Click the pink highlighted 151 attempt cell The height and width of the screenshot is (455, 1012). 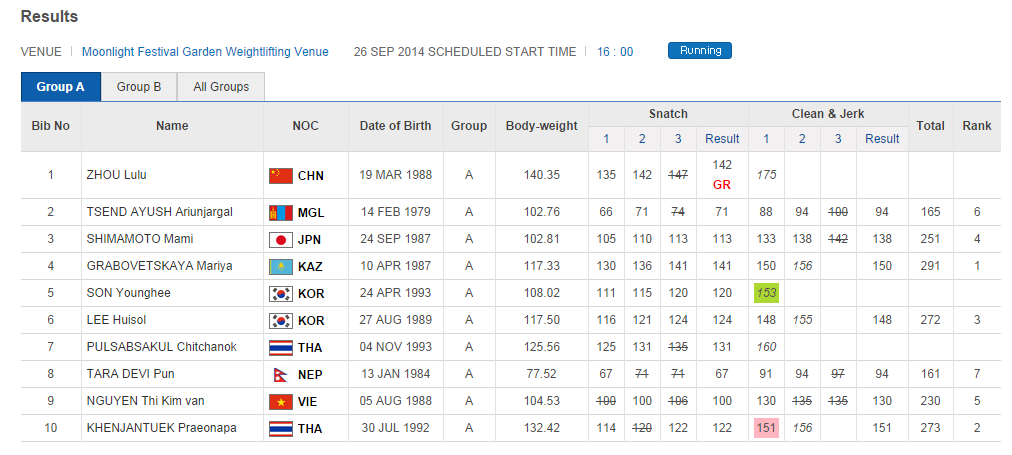coord(766,429)
